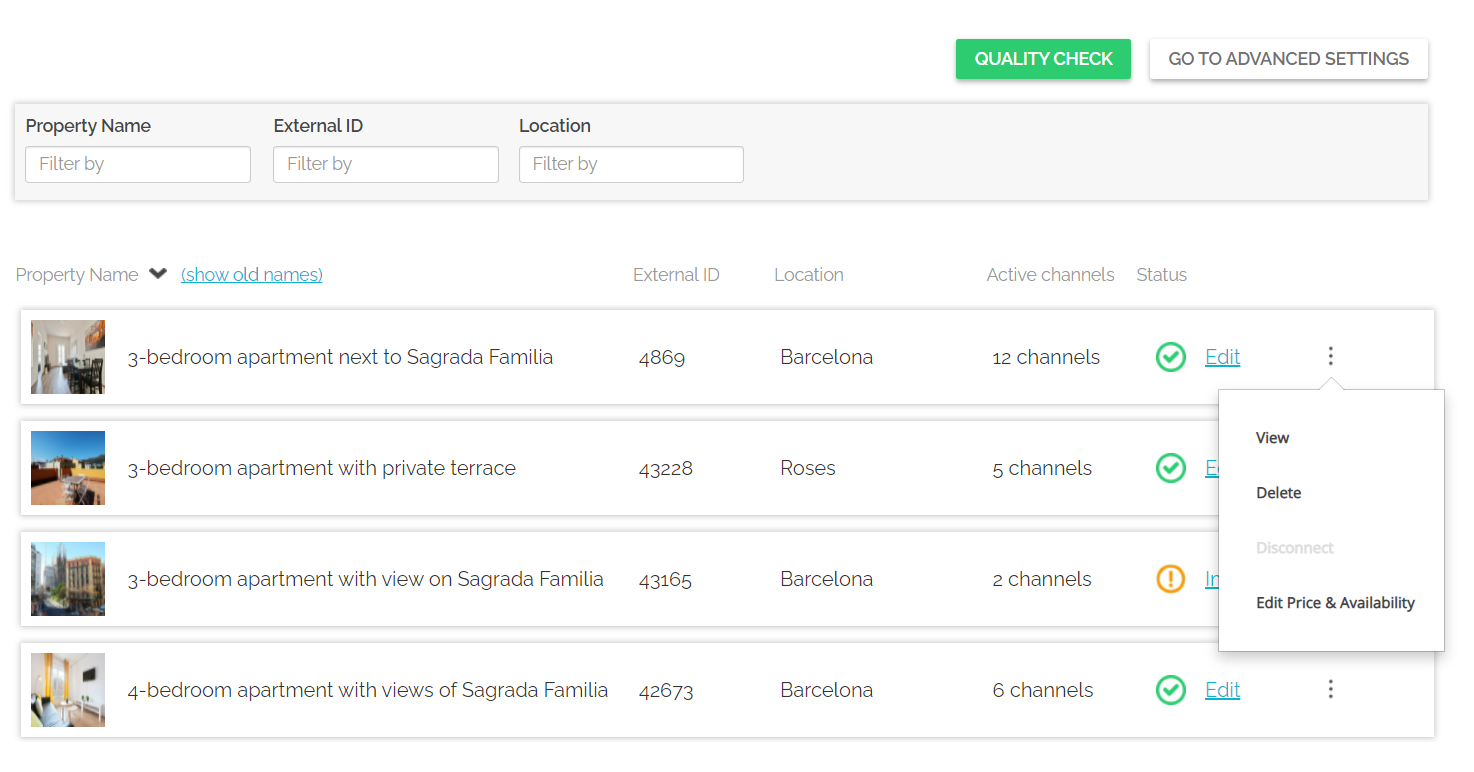Image resolution: width=1474 pixels, height=772 pixels.
Task: Sort by Property Name chevron arrow
Action: coord(158,274)
